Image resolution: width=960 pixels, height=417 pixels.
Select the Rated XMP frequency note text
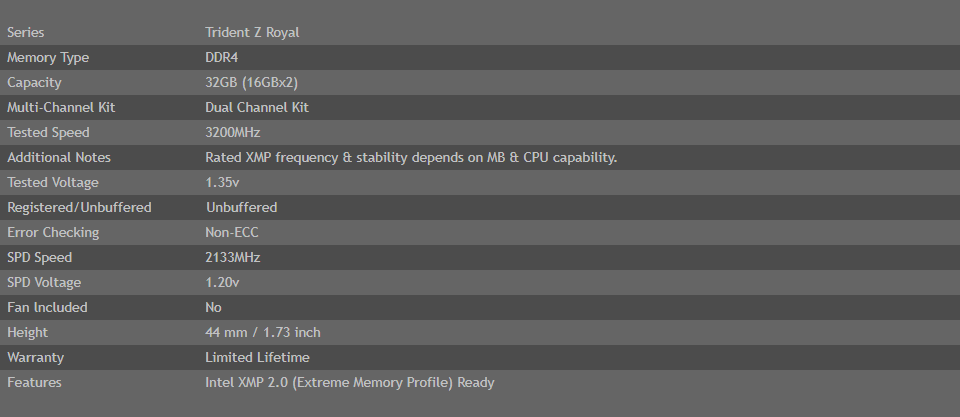coord(411,157)
